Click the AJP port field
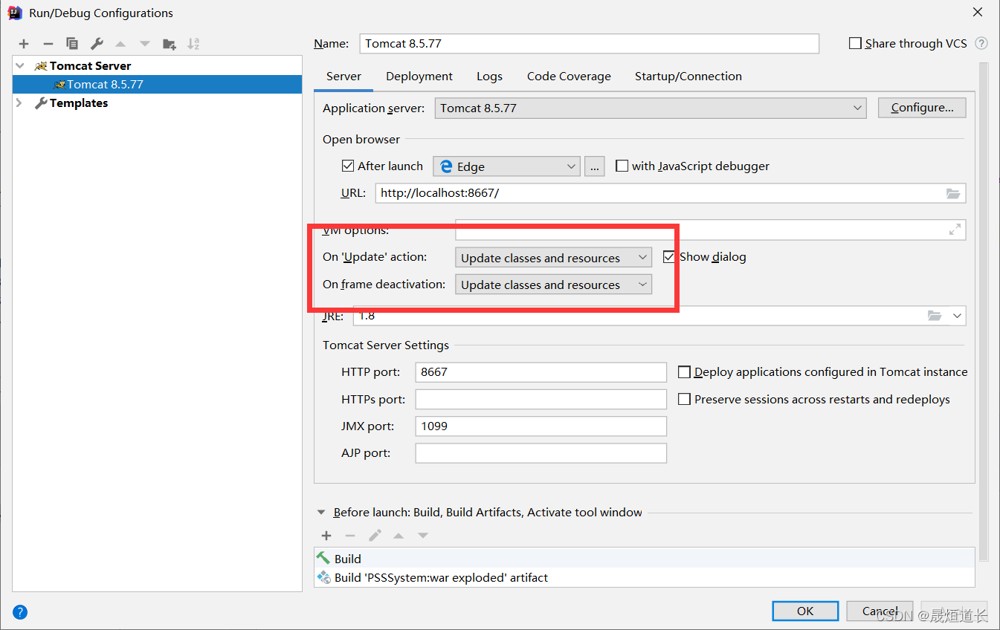The height and width of the screenshot is (630, 1000). (x=541, y=453)
